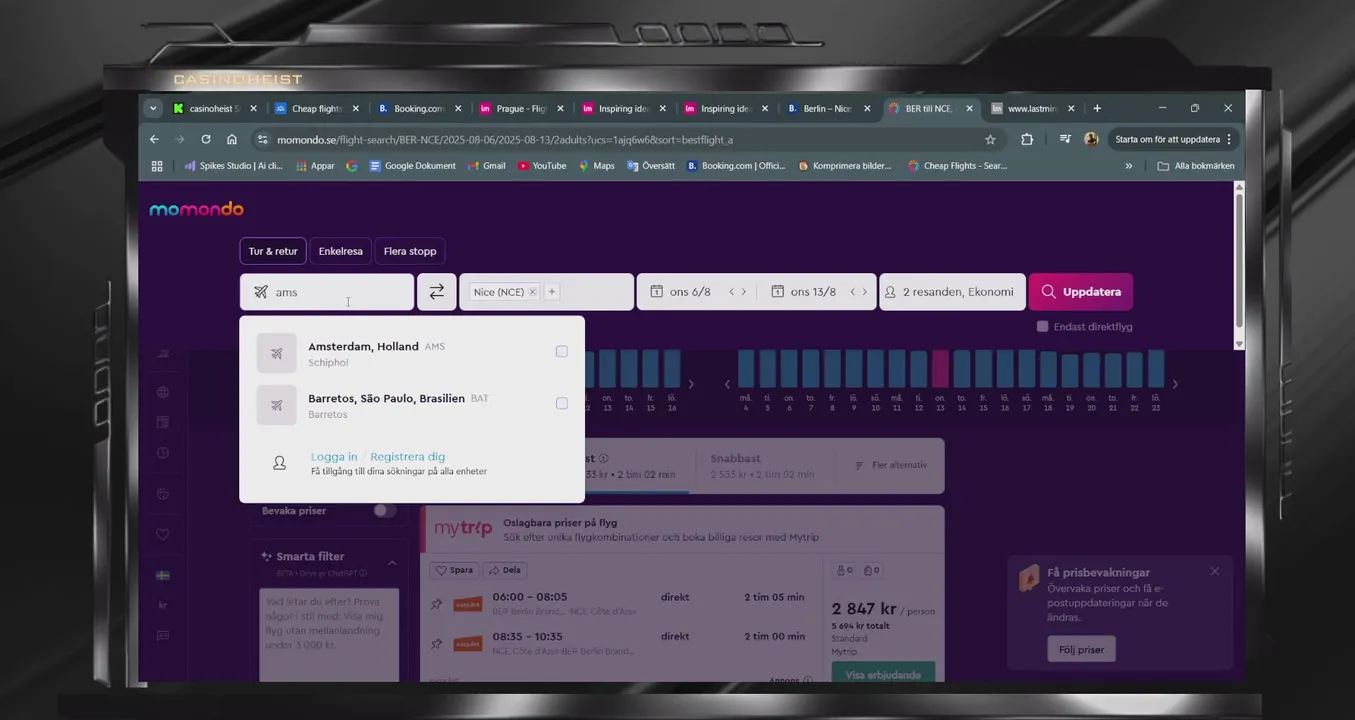Open return date ons 13/8 picker
The image size is (1355, 720).
[803, 292]
